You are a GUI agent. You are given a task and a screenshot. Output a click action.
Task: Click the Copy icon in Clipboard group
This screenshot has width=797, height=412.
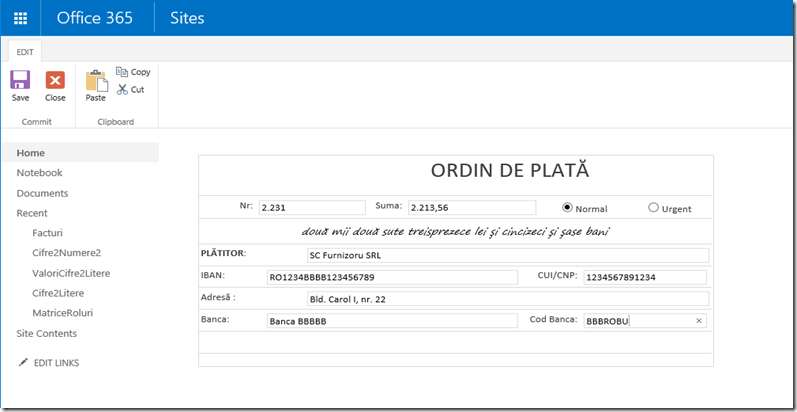point(123,72)
